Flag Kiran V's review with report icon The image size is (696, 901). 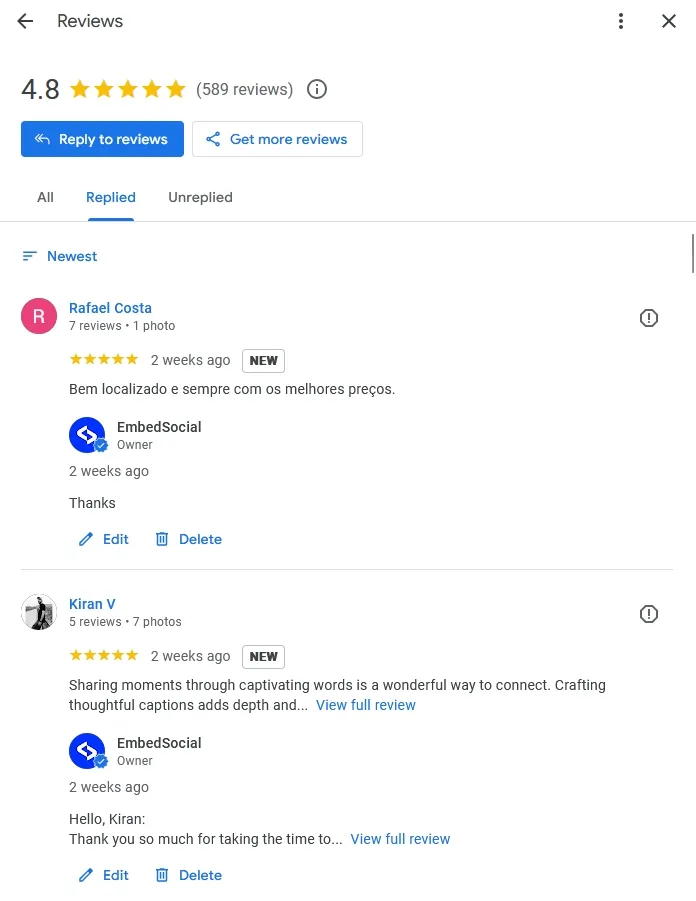(649, 614)
